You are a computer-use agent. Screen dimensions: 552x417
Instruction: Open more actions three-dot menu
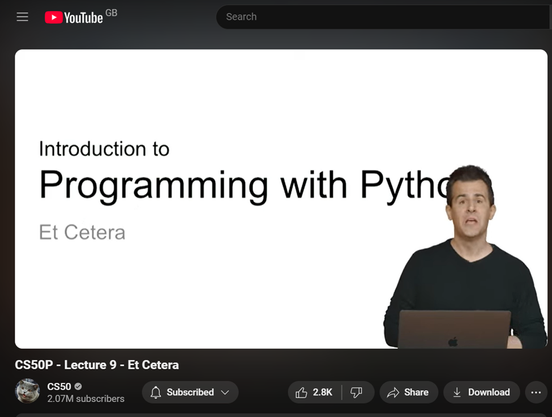[x=536, y=392]
